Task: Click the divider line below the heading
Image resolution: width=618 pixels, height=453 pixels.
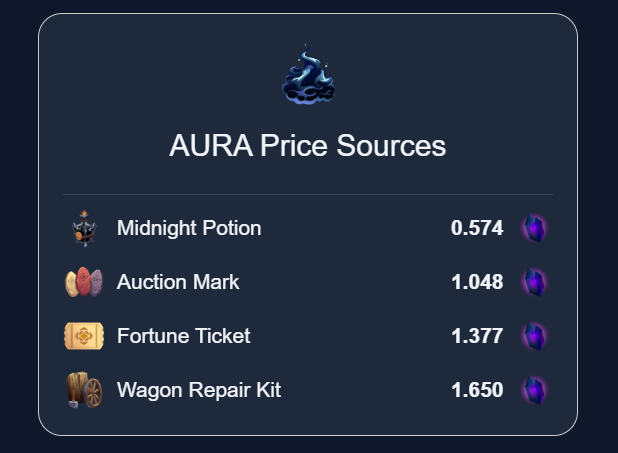Action: pyautogui.click(x=308, y=193)
